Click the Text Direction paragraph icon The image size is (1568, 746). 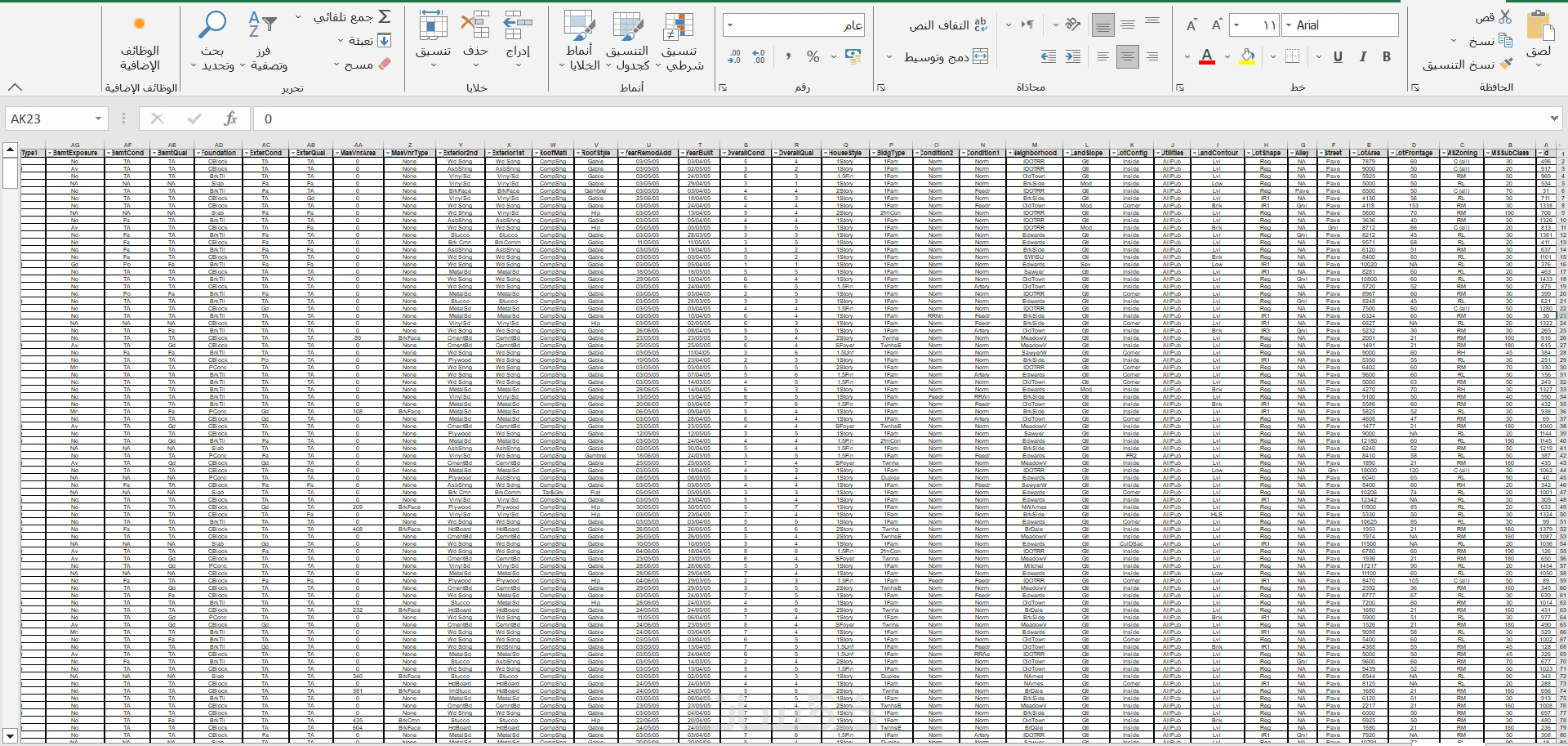click(x=1027, y=25)
